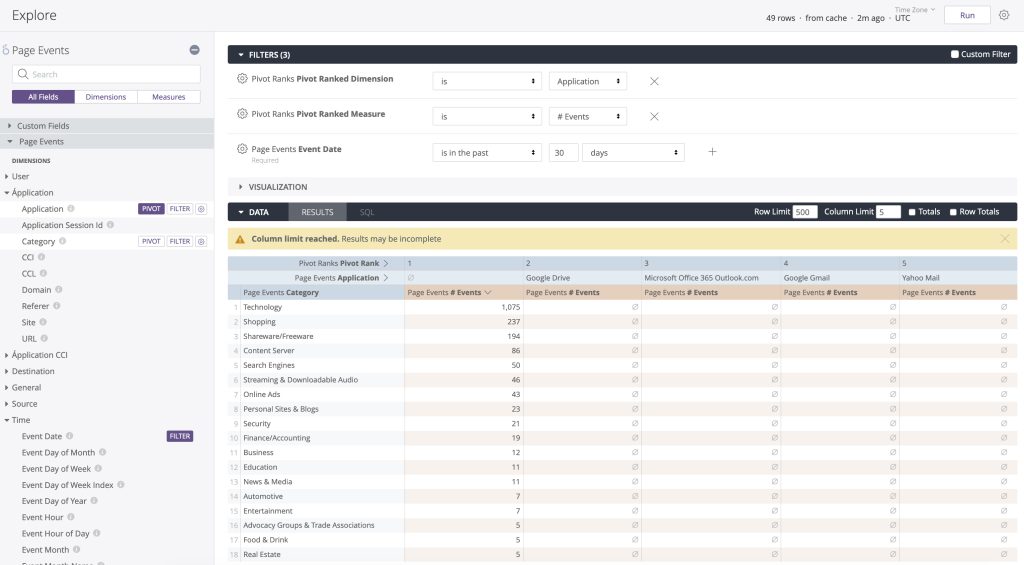Image resolution: width=1024 pixels, height=565 pixels.
Task: Click the Run button
Action: coord(967,15)
